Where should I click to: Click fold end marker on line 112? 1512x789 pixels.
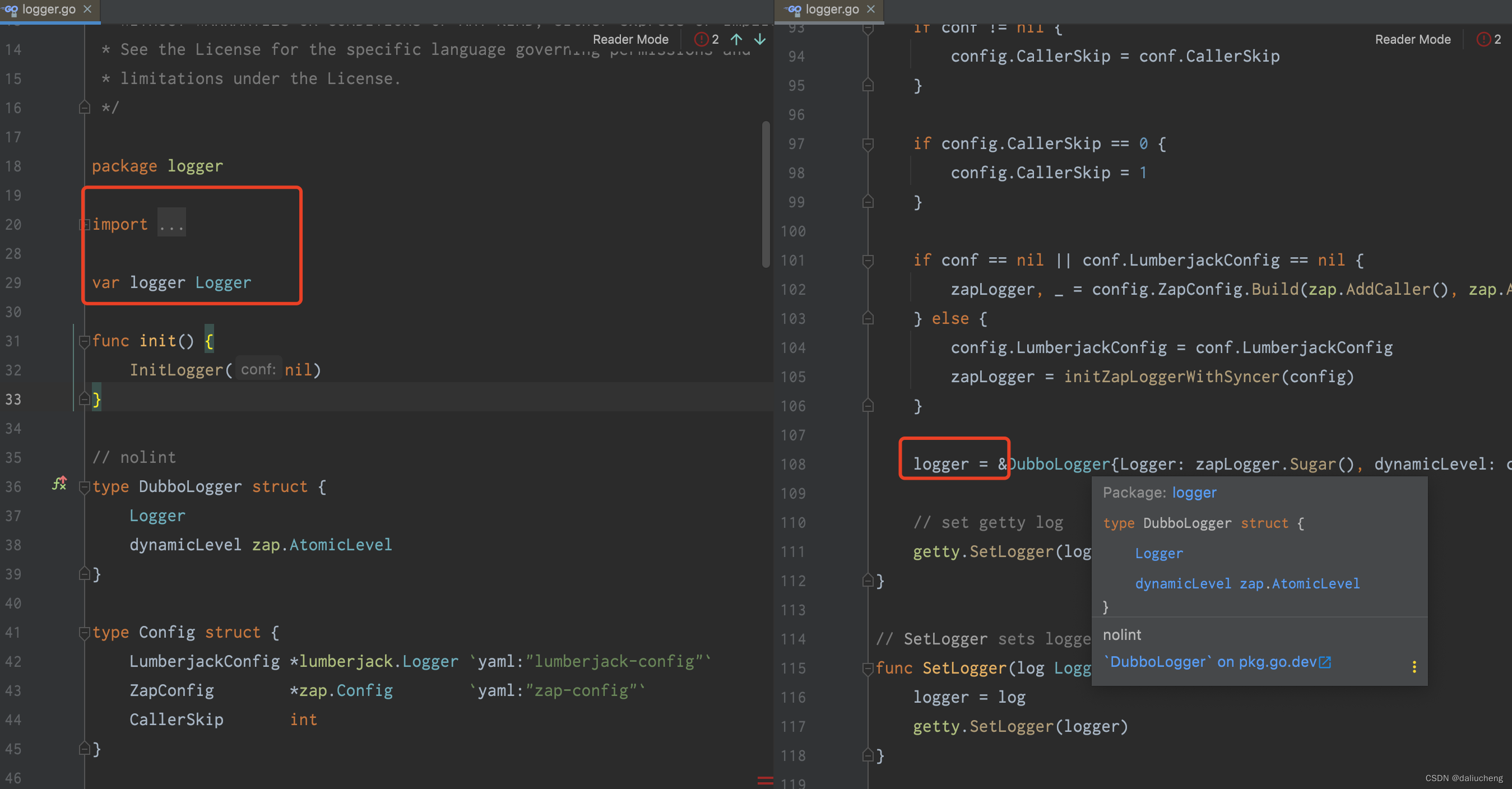(868, 581)
